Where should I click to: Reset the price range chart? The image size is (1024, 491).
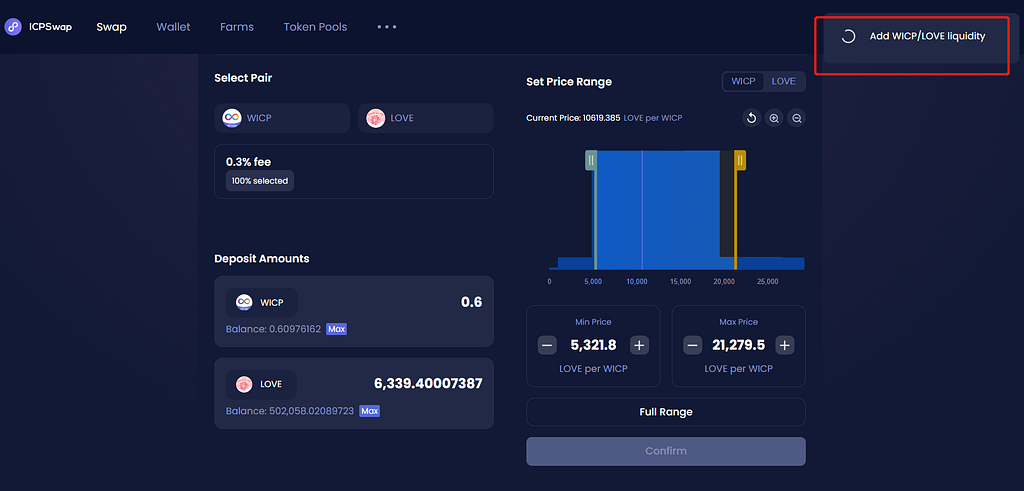tap(752, 118)
